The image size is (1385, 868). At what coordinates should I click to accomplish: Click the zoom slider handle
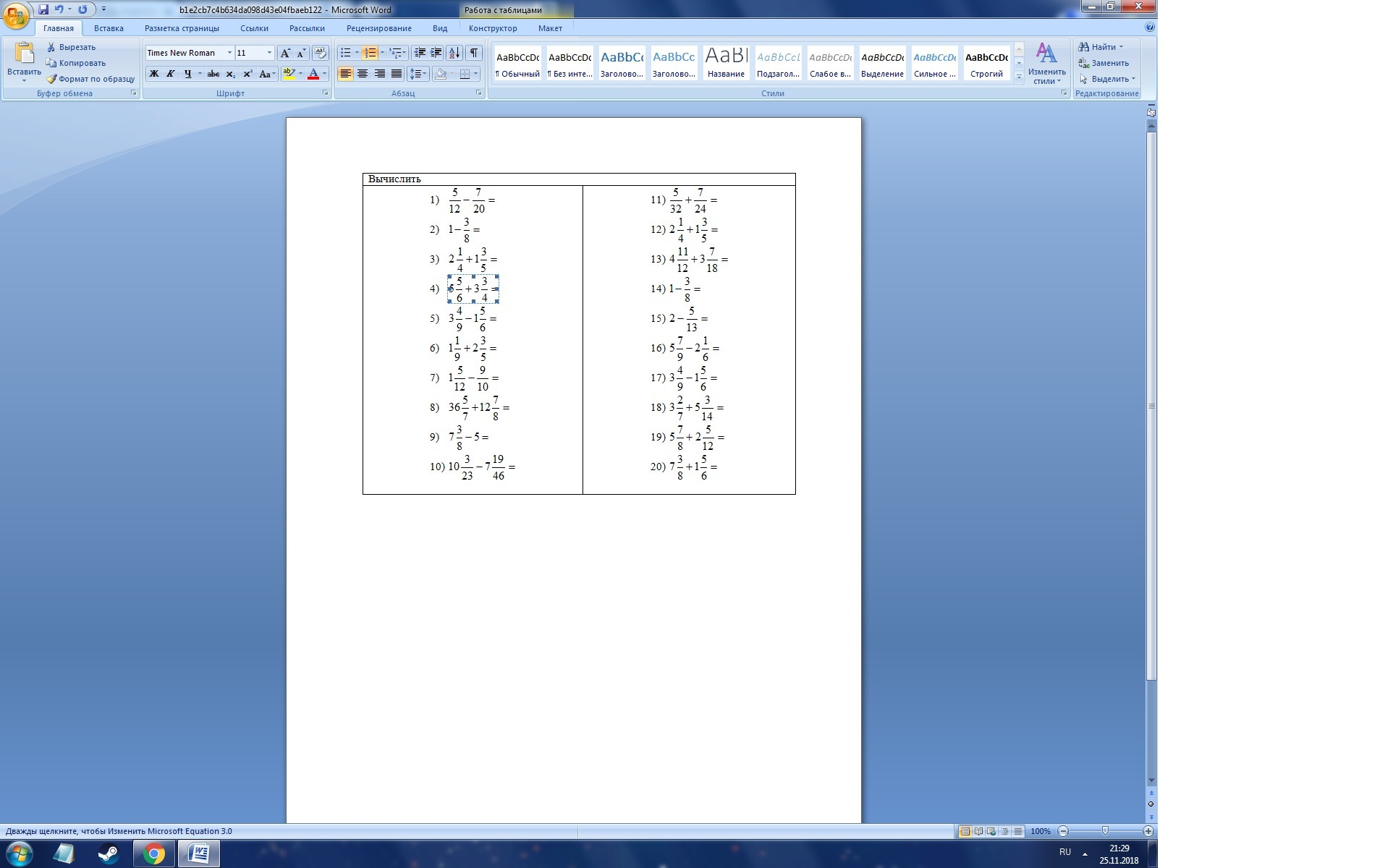tap(1105, 831)
